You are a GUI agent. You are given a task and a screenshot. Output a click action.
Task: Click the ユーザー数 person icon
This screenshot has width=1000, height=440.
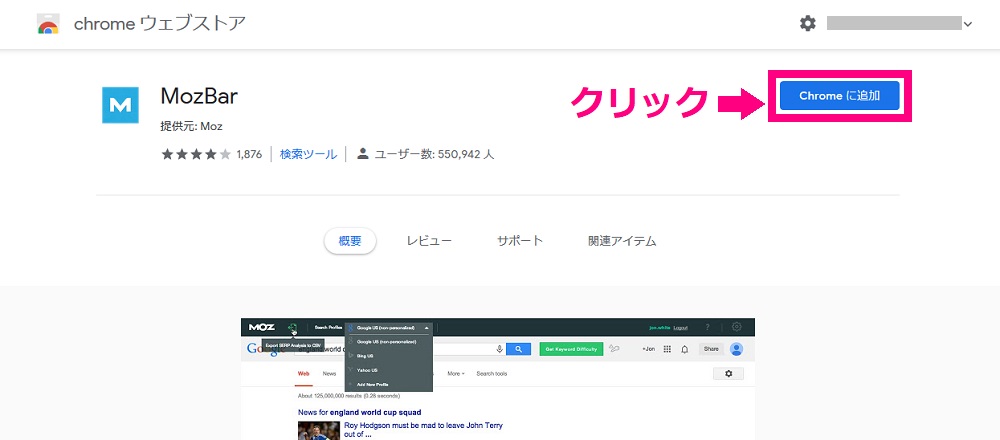(x=363, y=154)
